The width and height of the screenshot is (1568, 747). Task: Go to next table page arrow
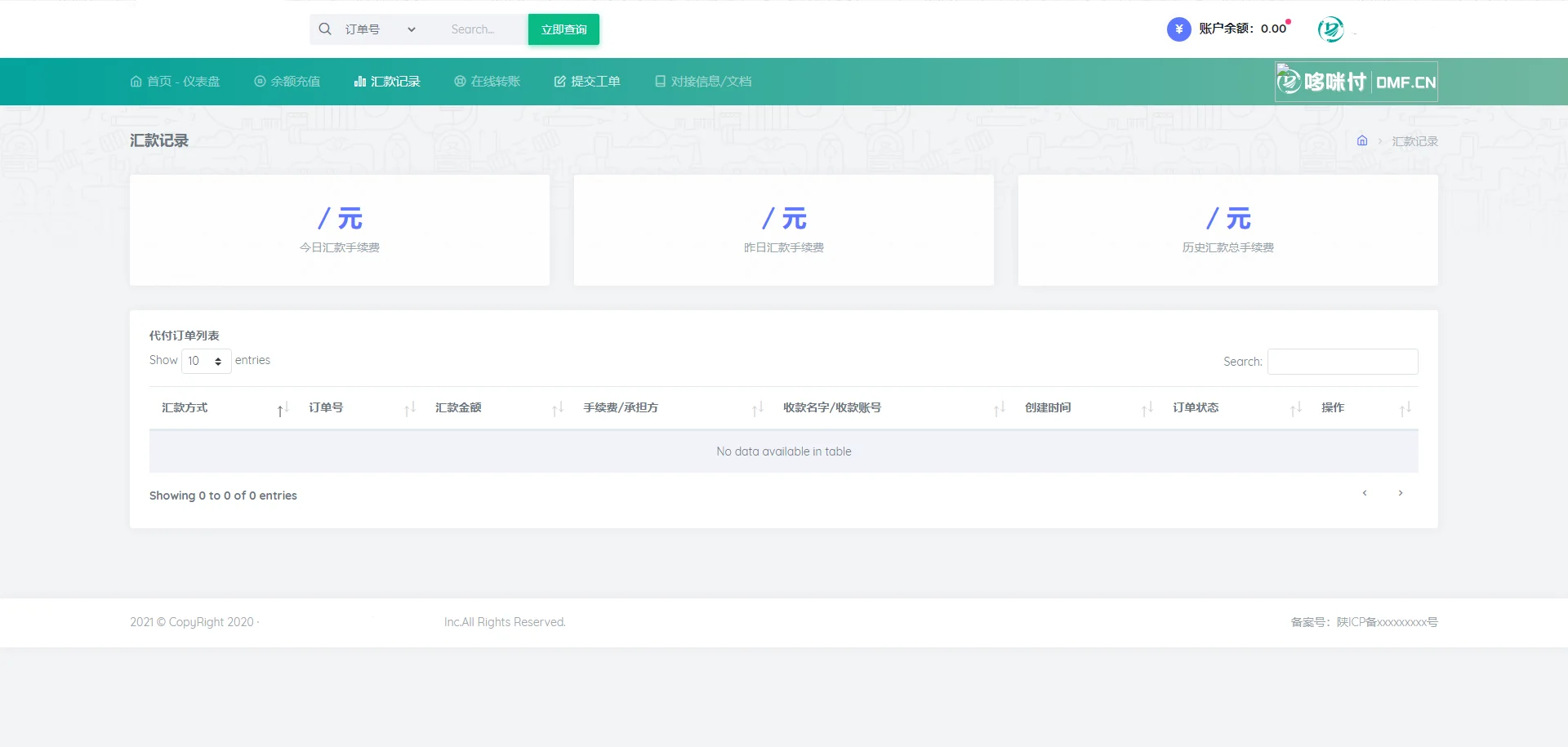pos(1401,493)
